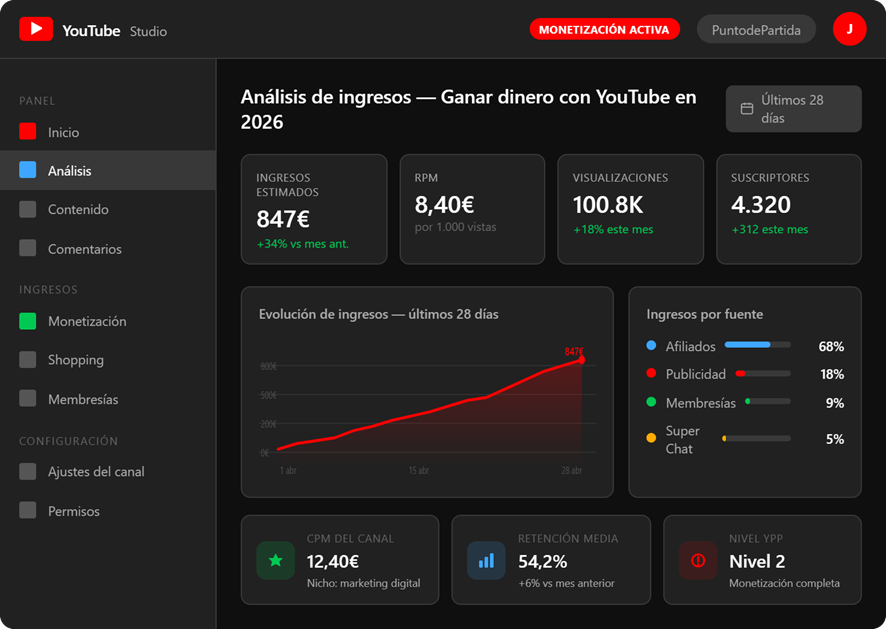Click the Monetización completa text
Image resolution: width=886 pixels, height=629 pixels.
coord(784,583)
